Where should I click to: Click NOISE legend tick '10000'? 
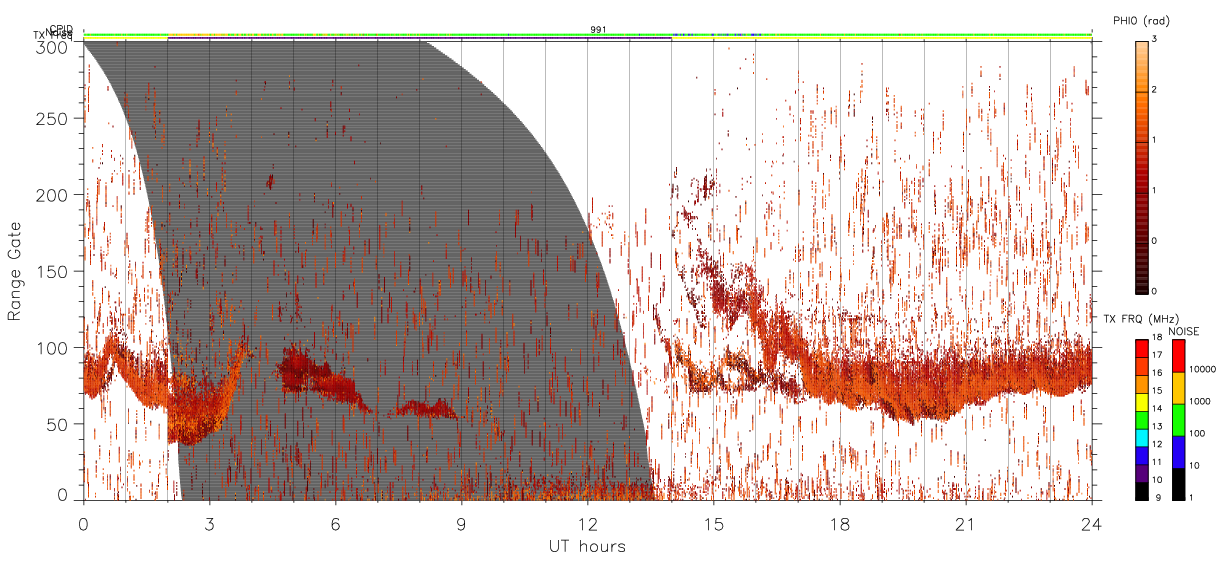(x=1203, y=369)
